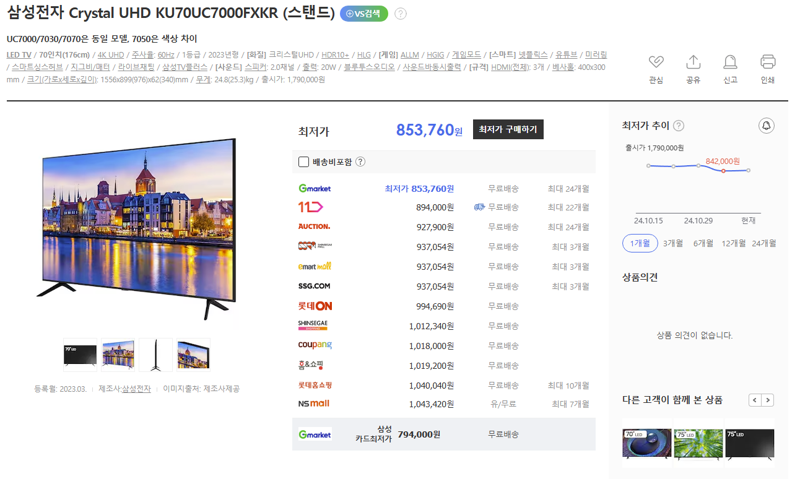Select the 1개월 price trend tab
800x479 pixels.
click(639, 243)
